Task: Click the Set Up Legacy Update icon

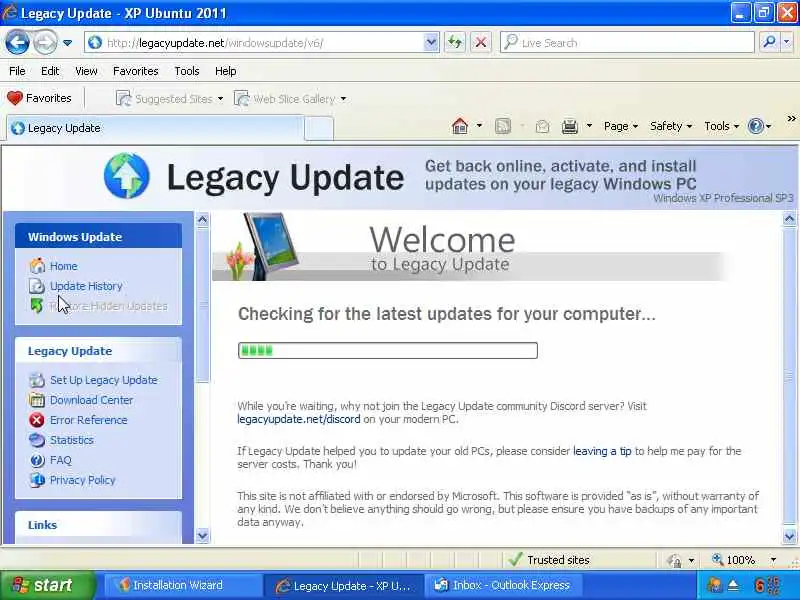Action: (37, 380)
